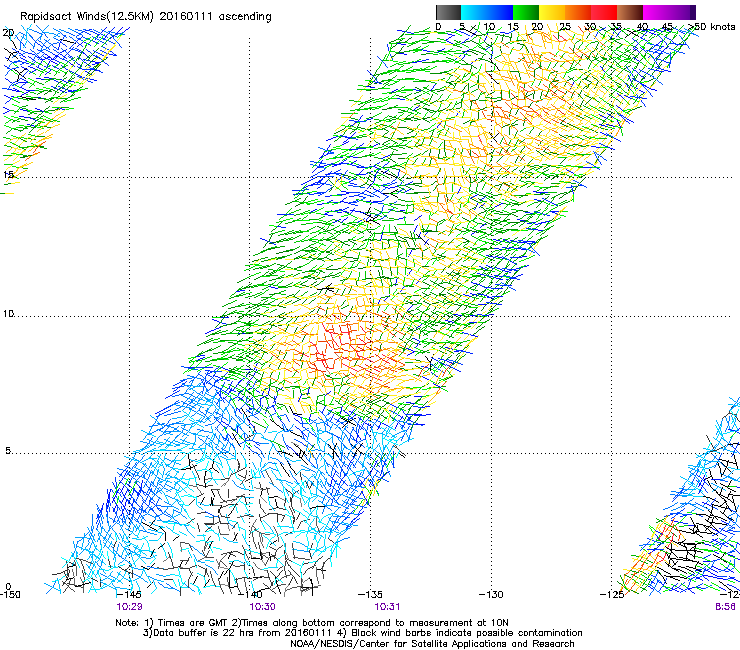Viewport: 740px width, 650px height.
Task: Click the gray 0-5 knots legend segment
Action: tap(448, 12)
